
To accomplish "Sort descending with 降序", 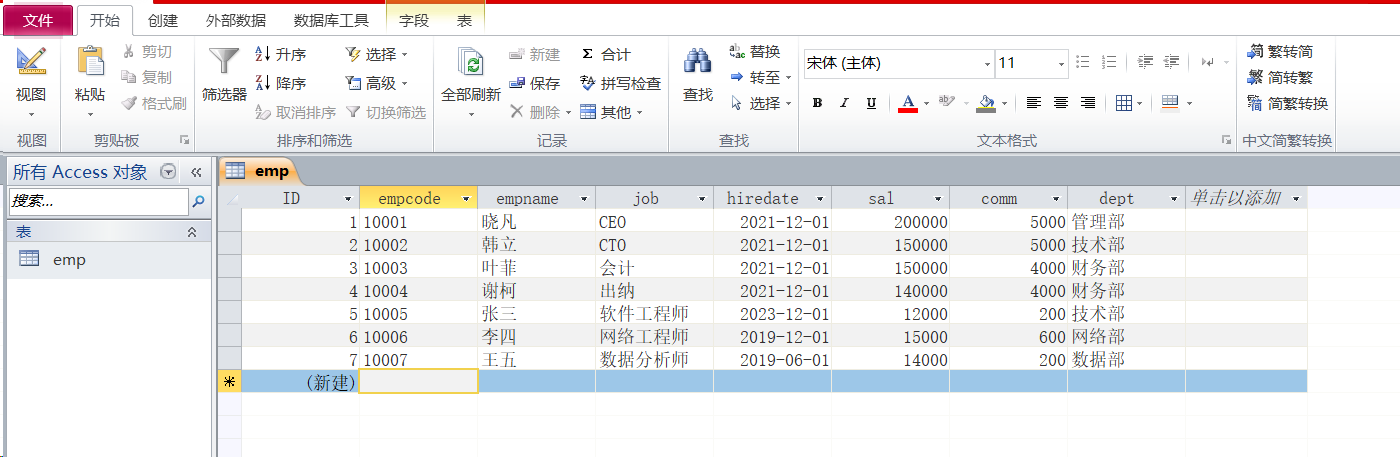I will [281, 83].
